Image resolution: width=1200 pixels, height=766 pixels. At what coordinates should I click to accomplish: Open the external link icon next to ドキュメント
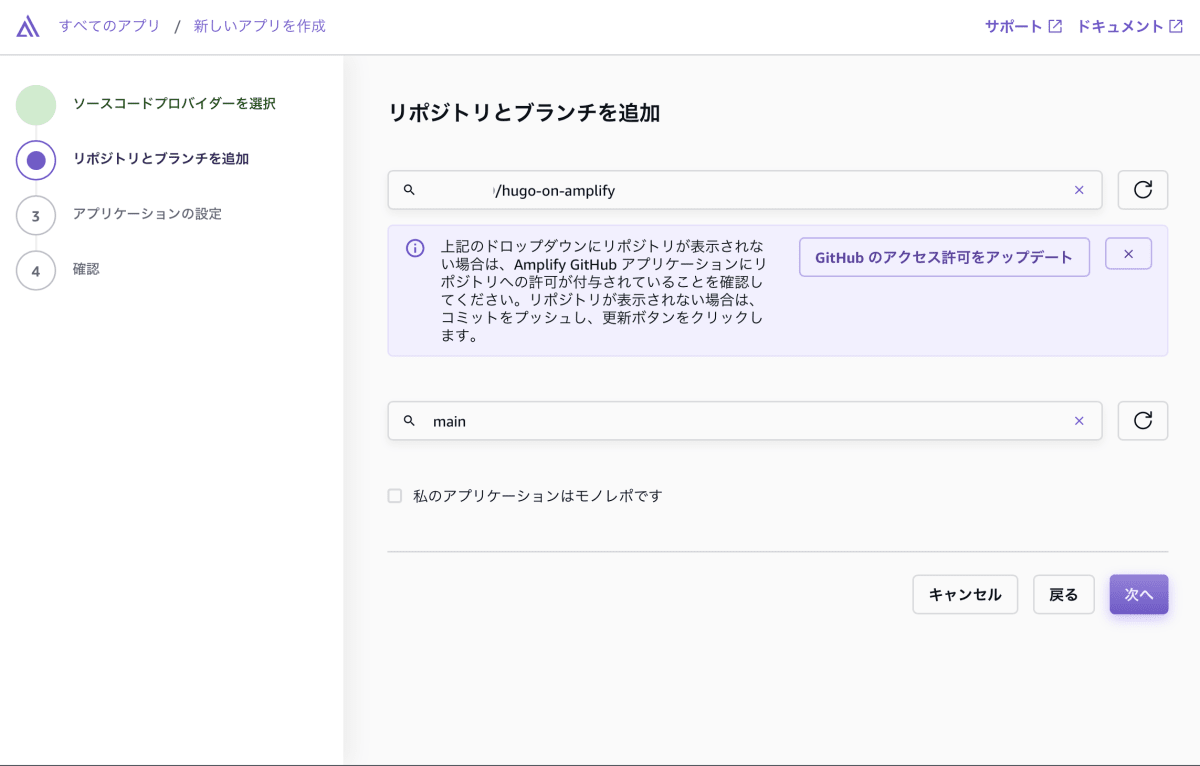point(1184,26)
